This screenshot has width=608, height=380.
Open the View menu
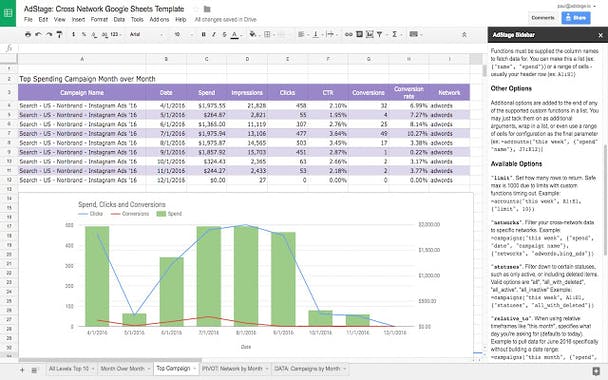59,19
